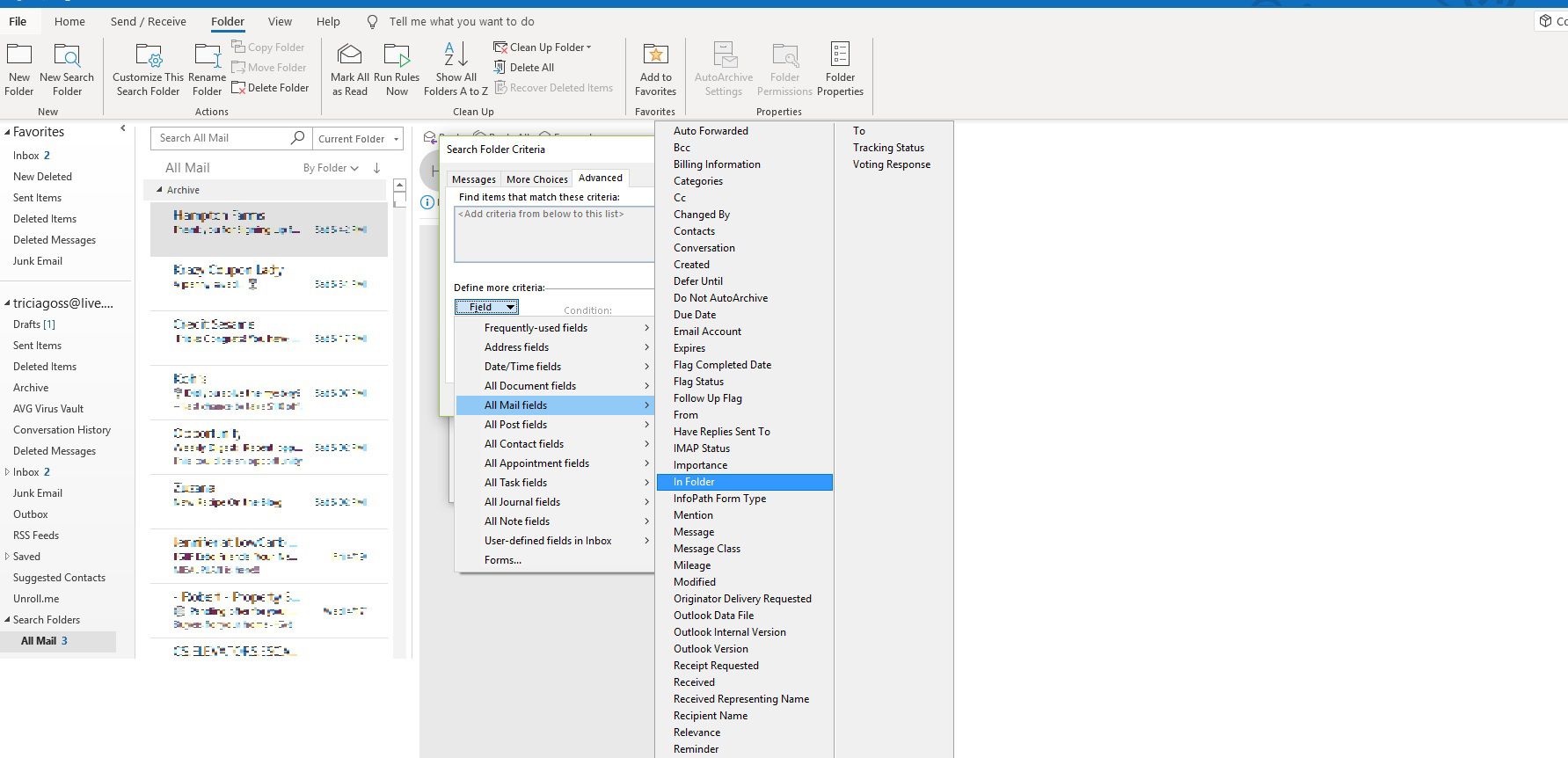Open the Unroll.me folder

tap(36, 599)
